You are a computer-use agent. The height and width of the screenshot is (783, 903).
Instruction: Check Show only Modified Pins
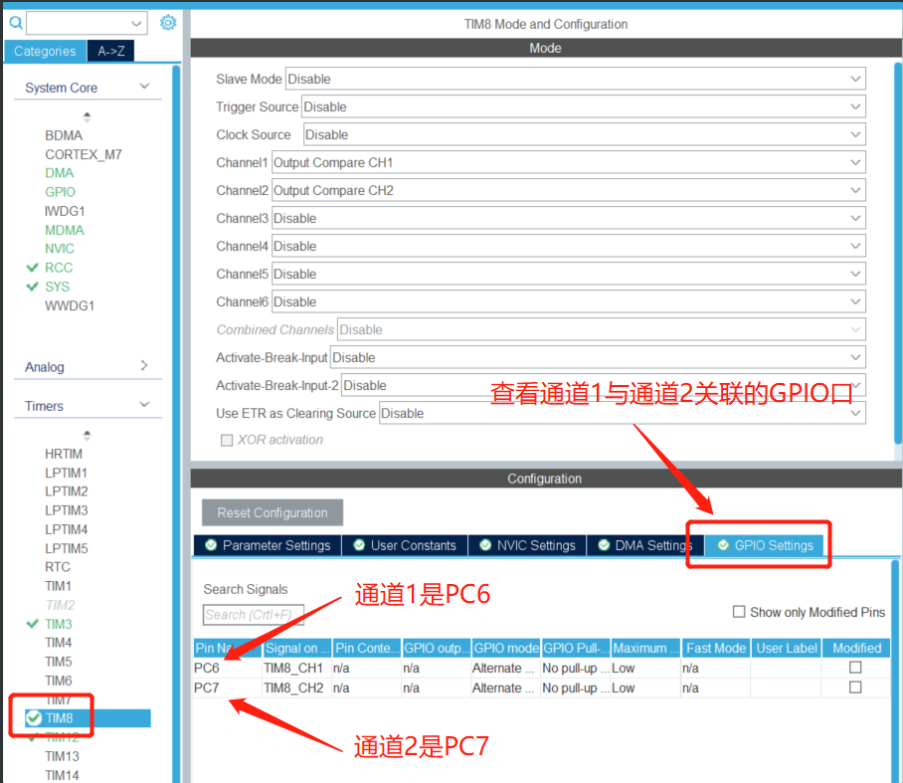coord(739,612)
